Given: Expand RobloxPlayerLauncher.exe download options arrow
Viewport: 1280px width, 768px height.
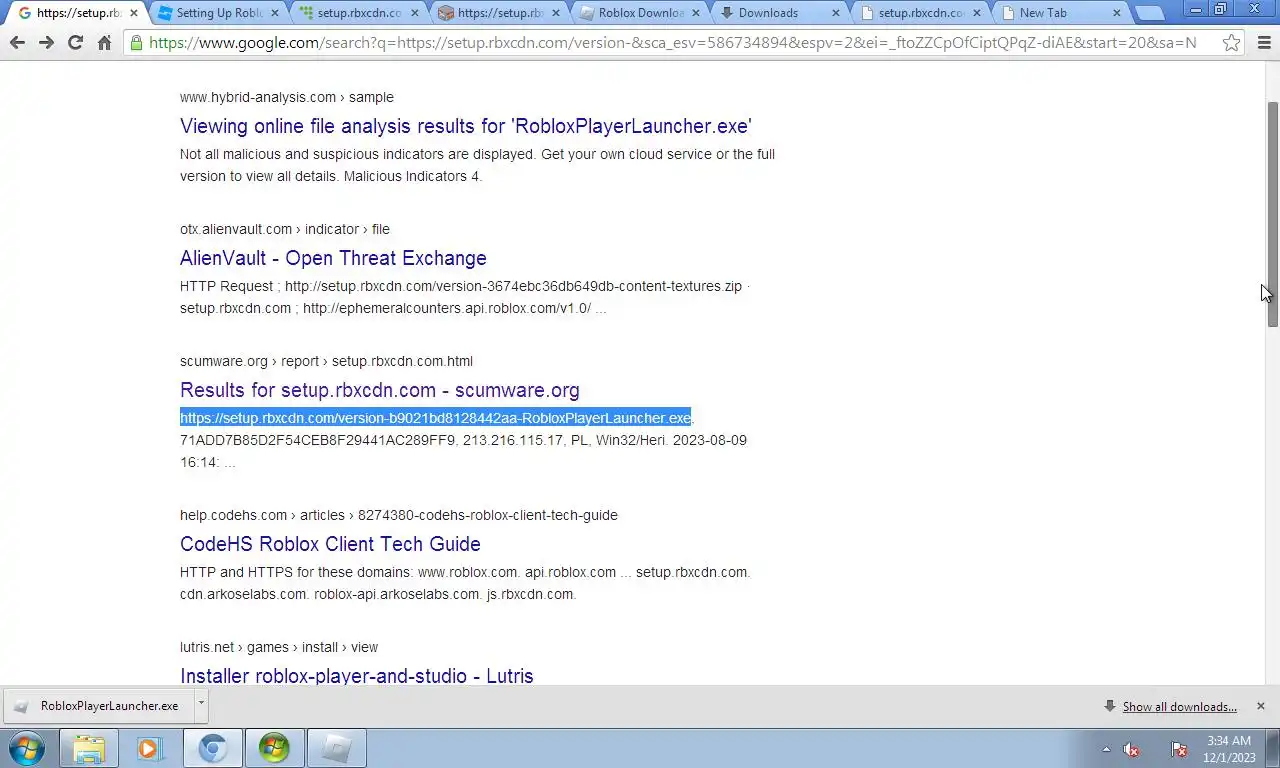Looking at the screenshot, I should point(201,705).
